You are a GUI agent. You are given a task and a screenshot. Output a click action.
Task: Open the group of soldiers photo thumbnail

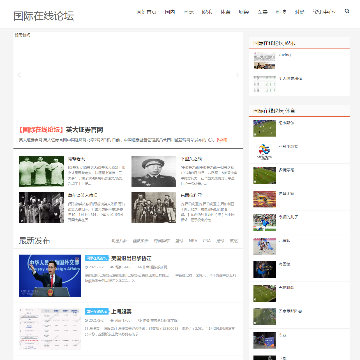click(154, 207)
